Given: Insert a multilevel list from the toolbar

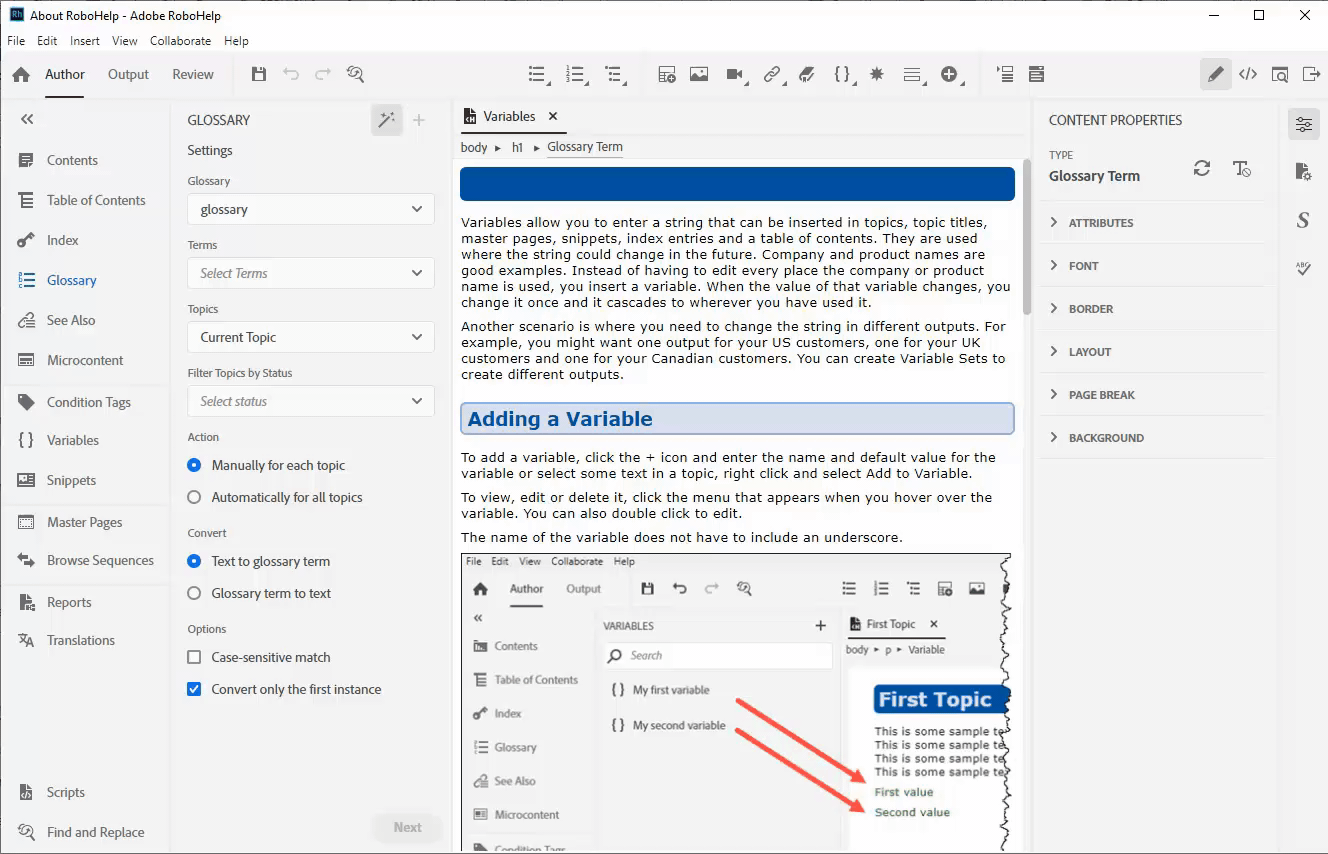Looking at the screenshot, I should 614,74.
